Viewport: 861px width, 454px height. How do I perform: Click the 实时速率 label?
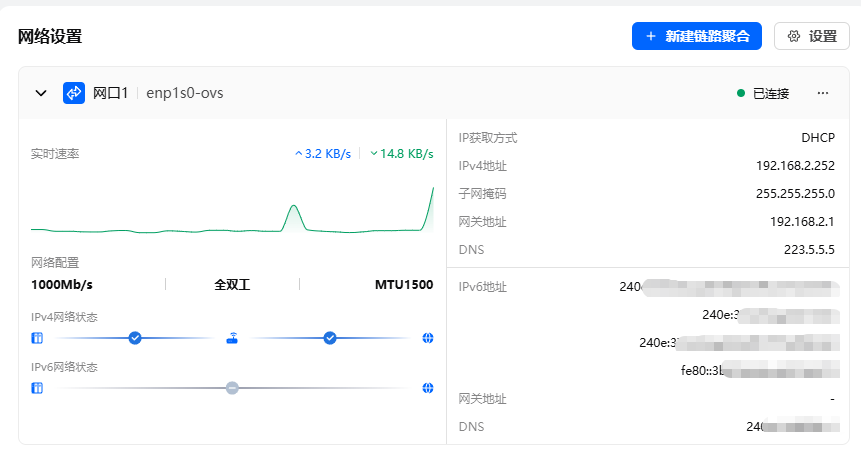tap(55, 154)
